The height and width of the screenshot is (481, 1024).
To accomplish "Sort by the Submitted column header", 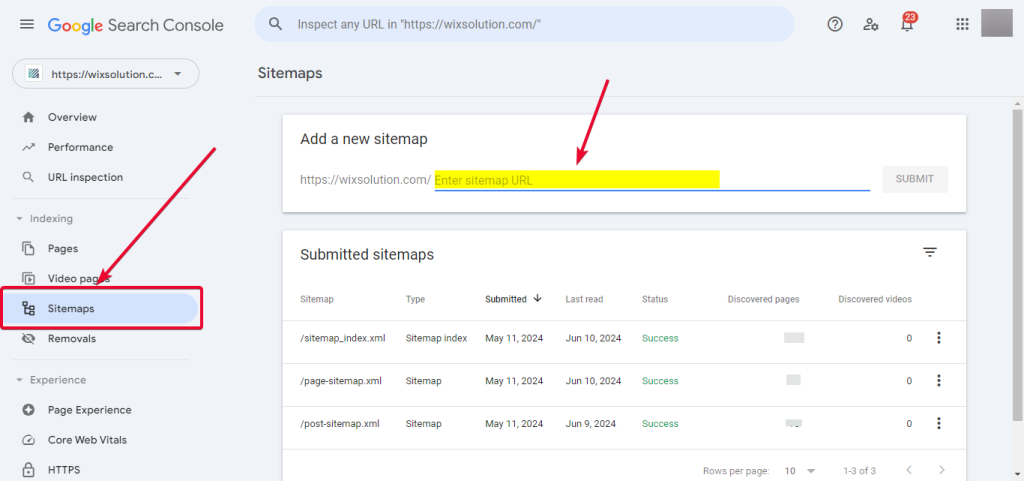I will pos(505,300).
